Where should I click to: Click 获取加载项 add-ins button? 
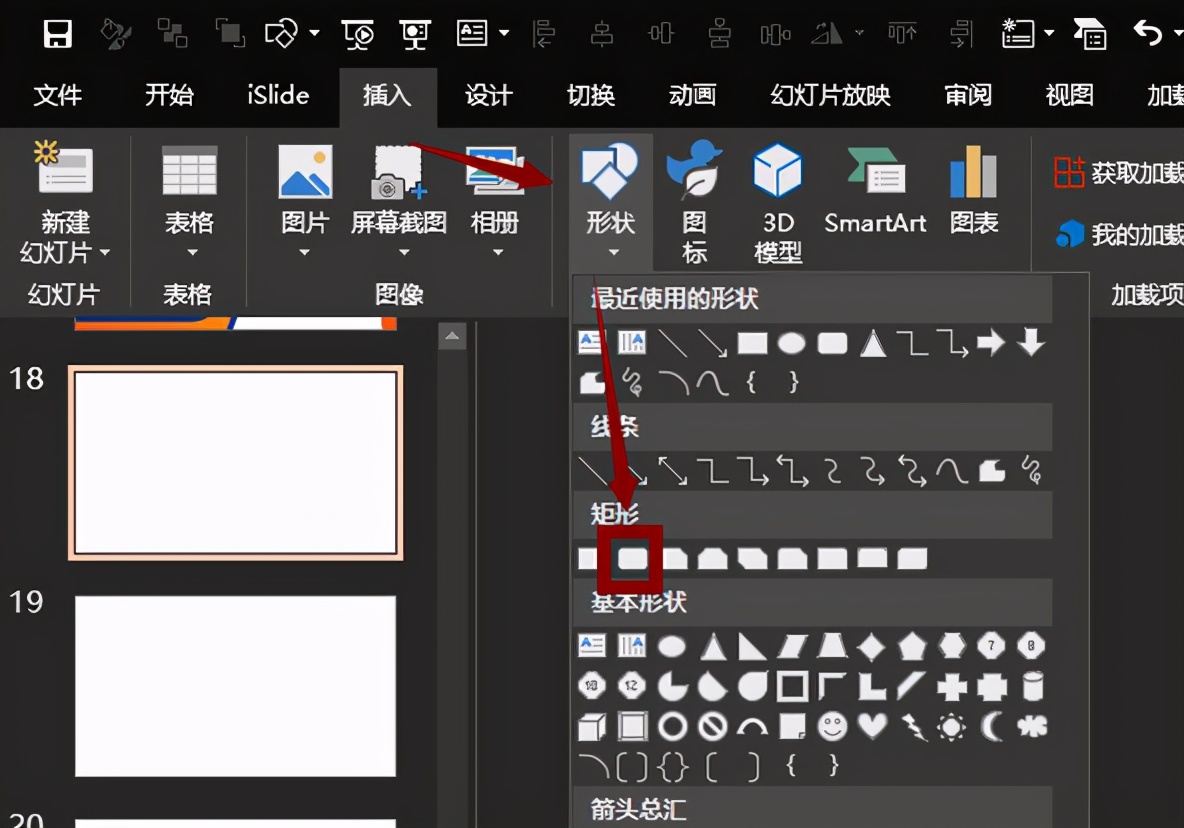1118,173
